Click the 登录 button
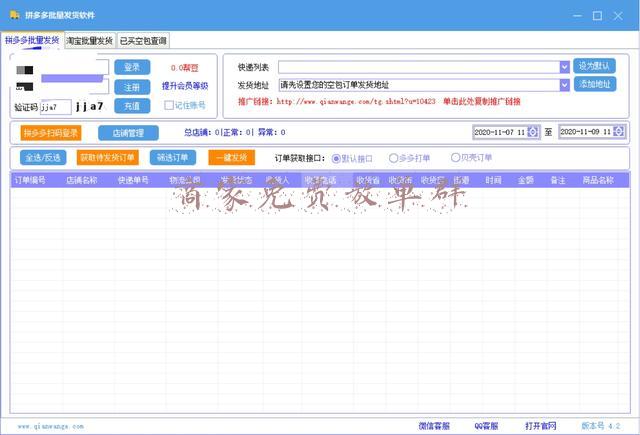 point(132,67)
